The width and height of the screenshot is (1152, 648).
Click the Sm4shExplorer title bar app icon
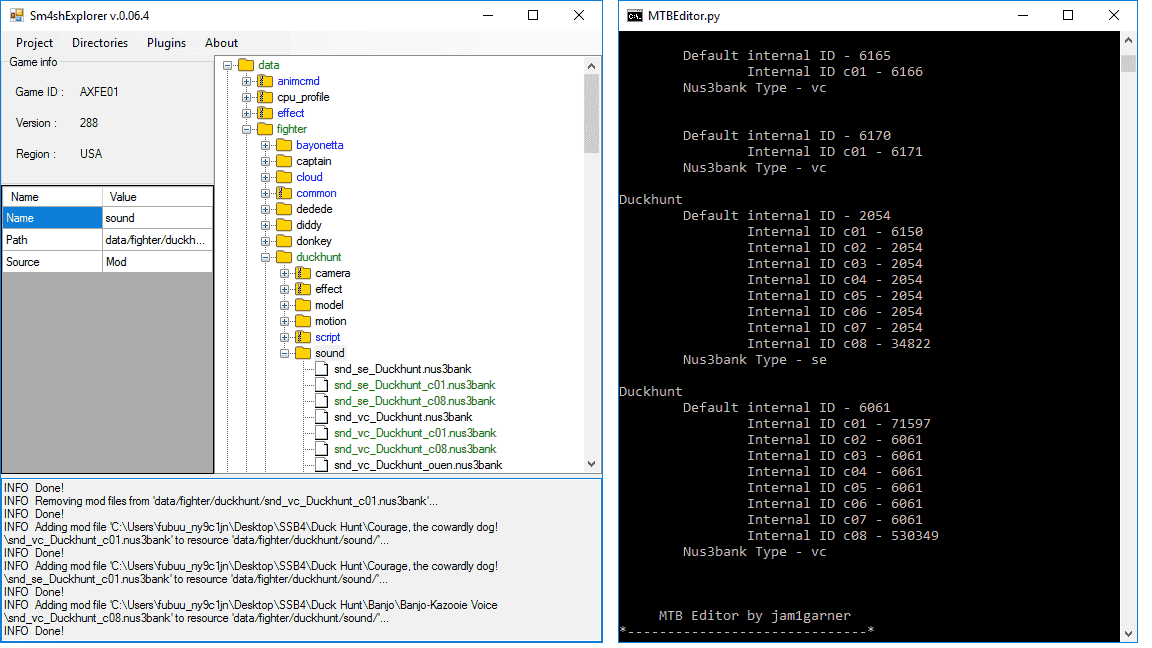[16, 15]
